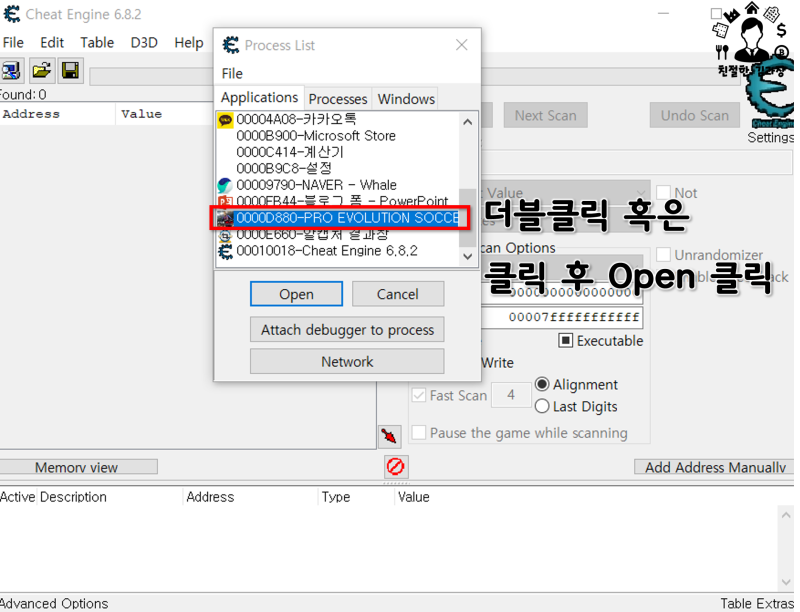The width and height of the screenshot is (800, 612).
Task: Toggle the Executable checkbox
Action: 565,340
